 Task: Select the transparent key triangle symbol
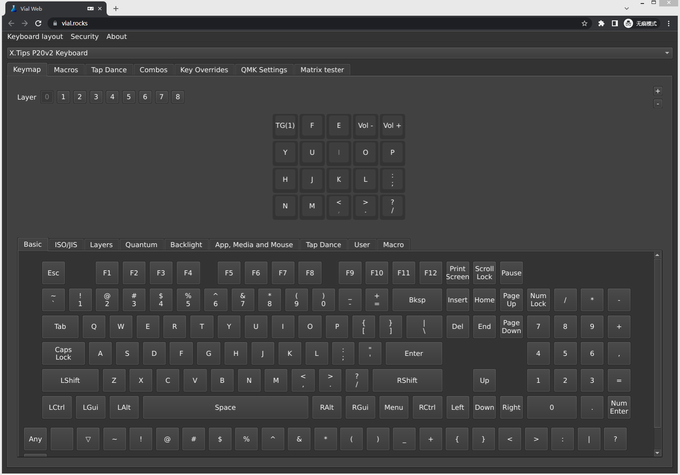tap(88, 438)
